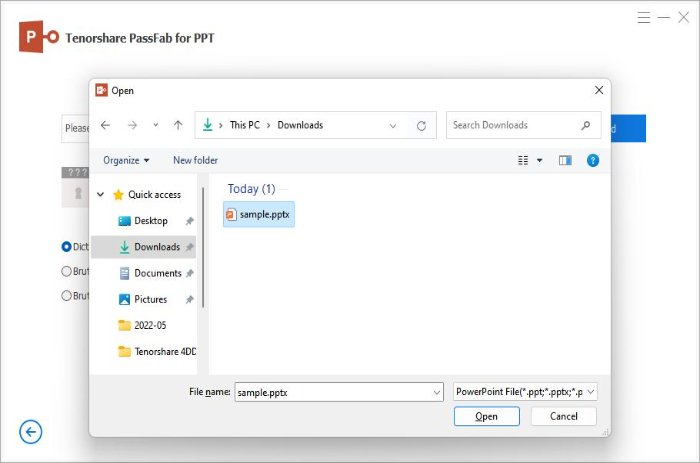Viewport: 700px width, 463px height.
Task: Toggle the preview pane icon
Action: click(x=565, y=160)
